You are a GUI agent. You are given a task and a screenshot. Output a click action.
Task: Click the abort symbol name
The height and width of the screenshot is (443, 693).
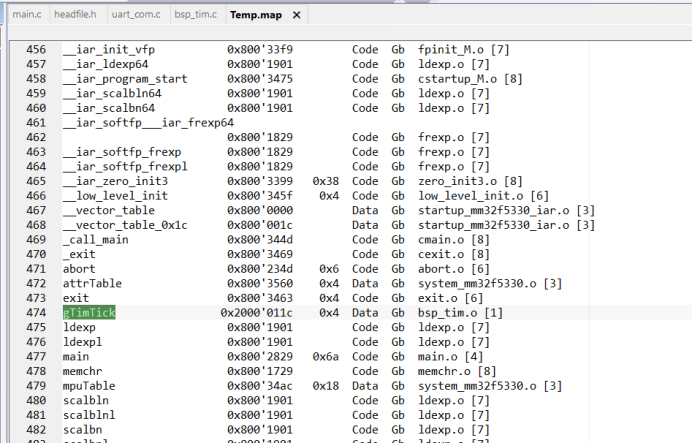(79, 269)
